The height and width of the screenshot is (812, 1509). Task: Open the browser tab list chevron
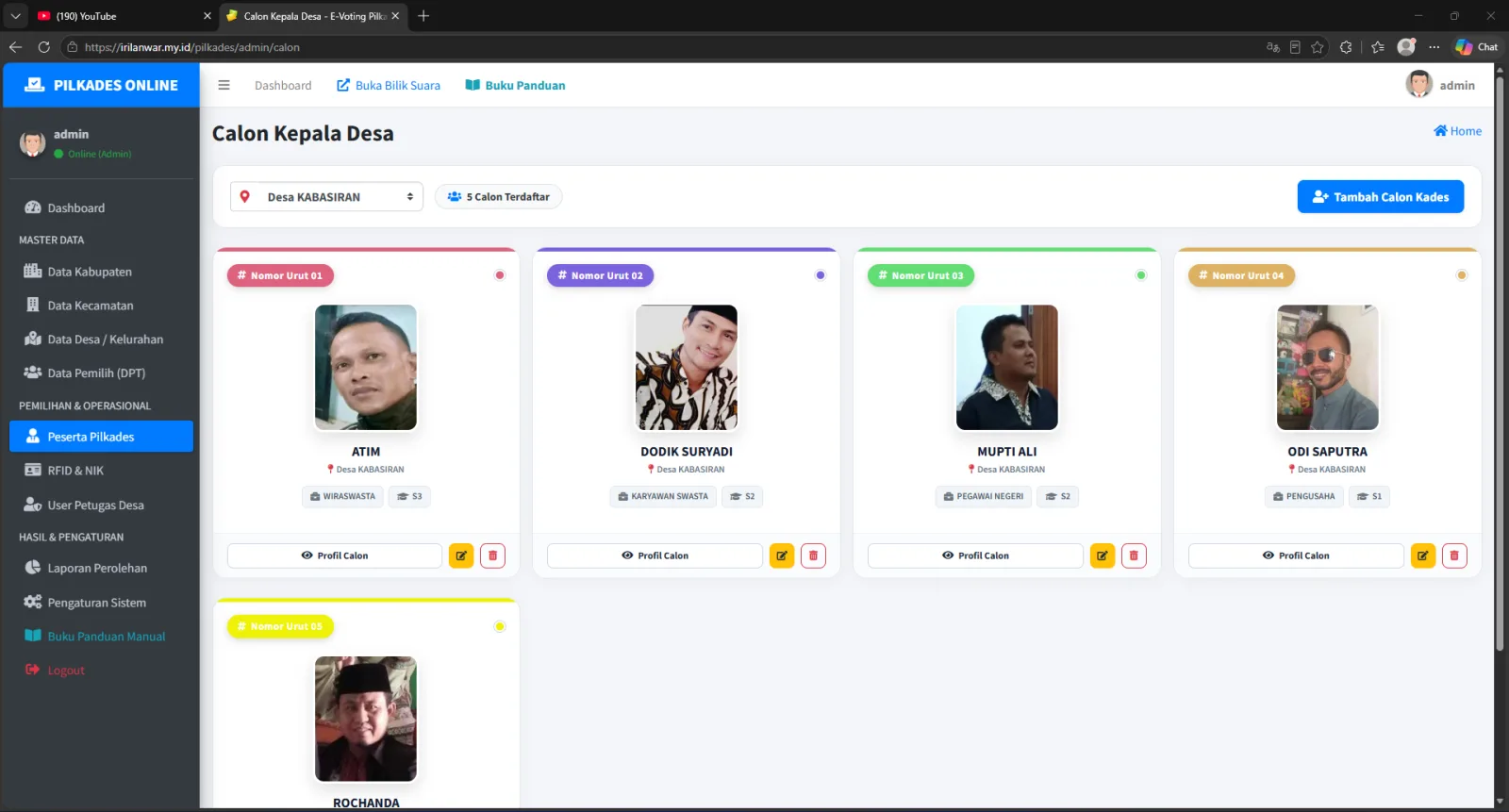point(15,16)
